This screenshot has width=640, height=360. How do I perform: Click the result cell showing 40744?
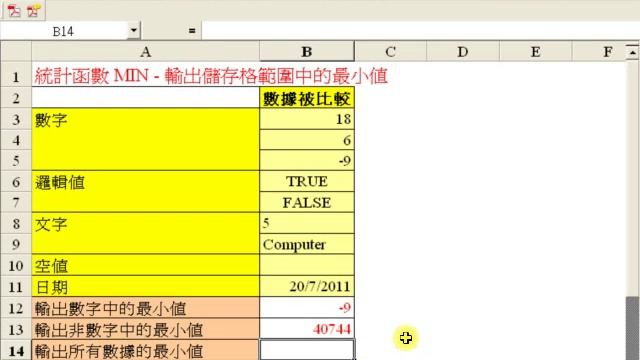[307, 329]
